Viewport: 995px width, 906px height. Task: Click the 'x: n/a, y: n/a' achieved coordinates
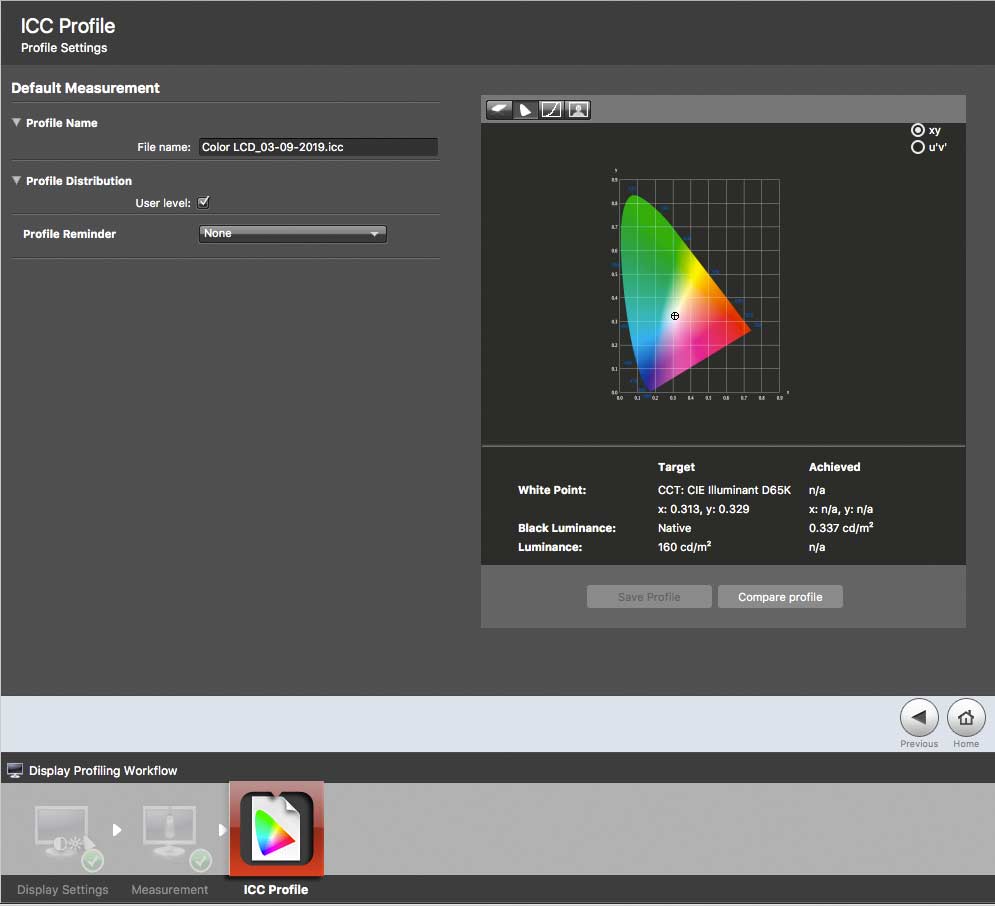coord(841,509)
